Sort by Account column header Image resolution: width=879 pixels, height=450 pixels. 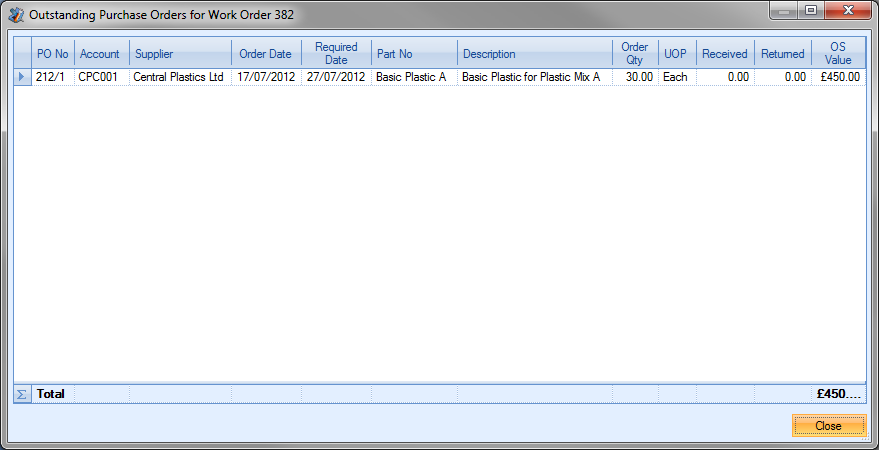[100, 54]
